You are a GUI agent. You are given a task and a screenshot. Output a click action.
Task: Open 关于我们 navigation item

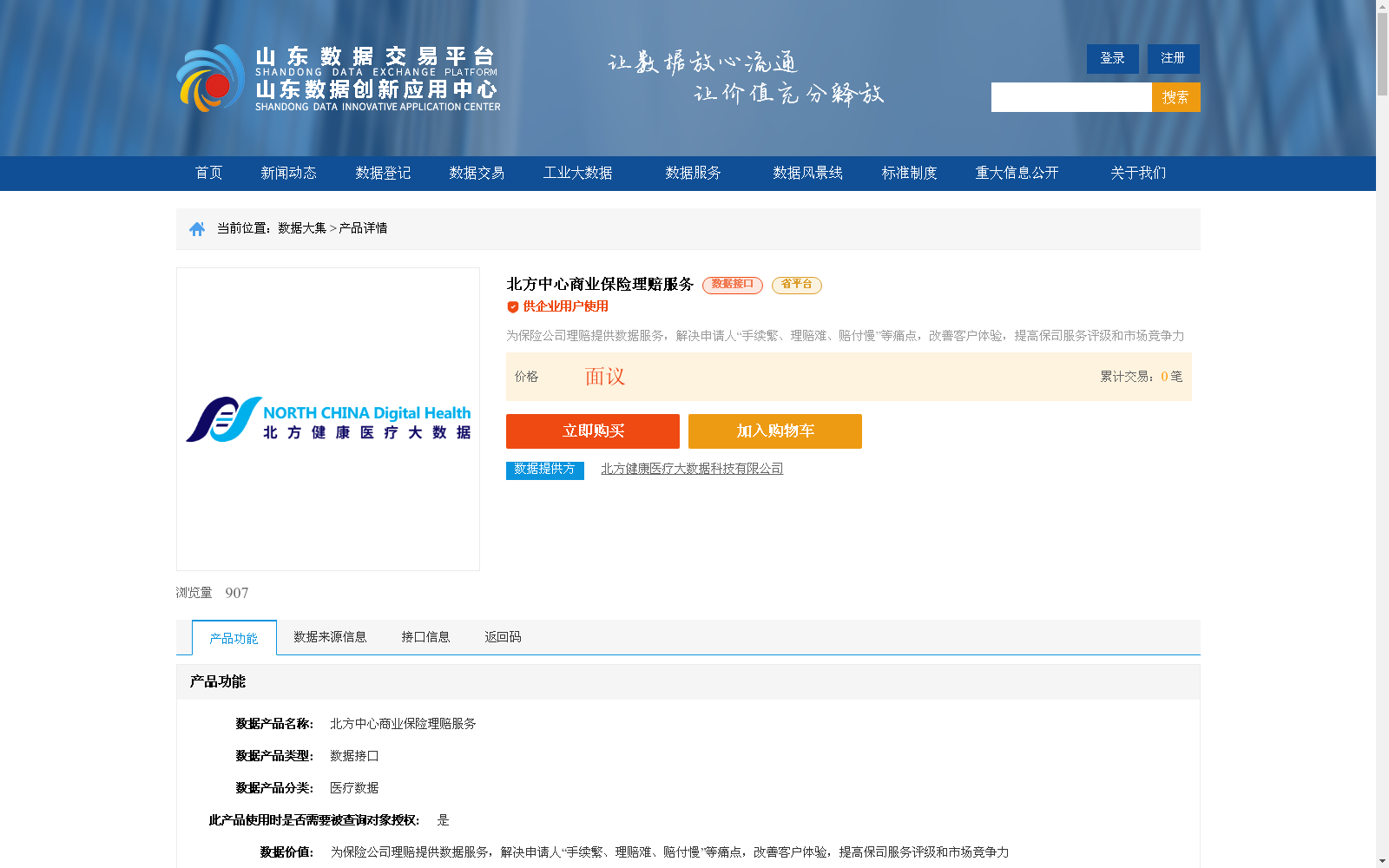pos(1139,173)
